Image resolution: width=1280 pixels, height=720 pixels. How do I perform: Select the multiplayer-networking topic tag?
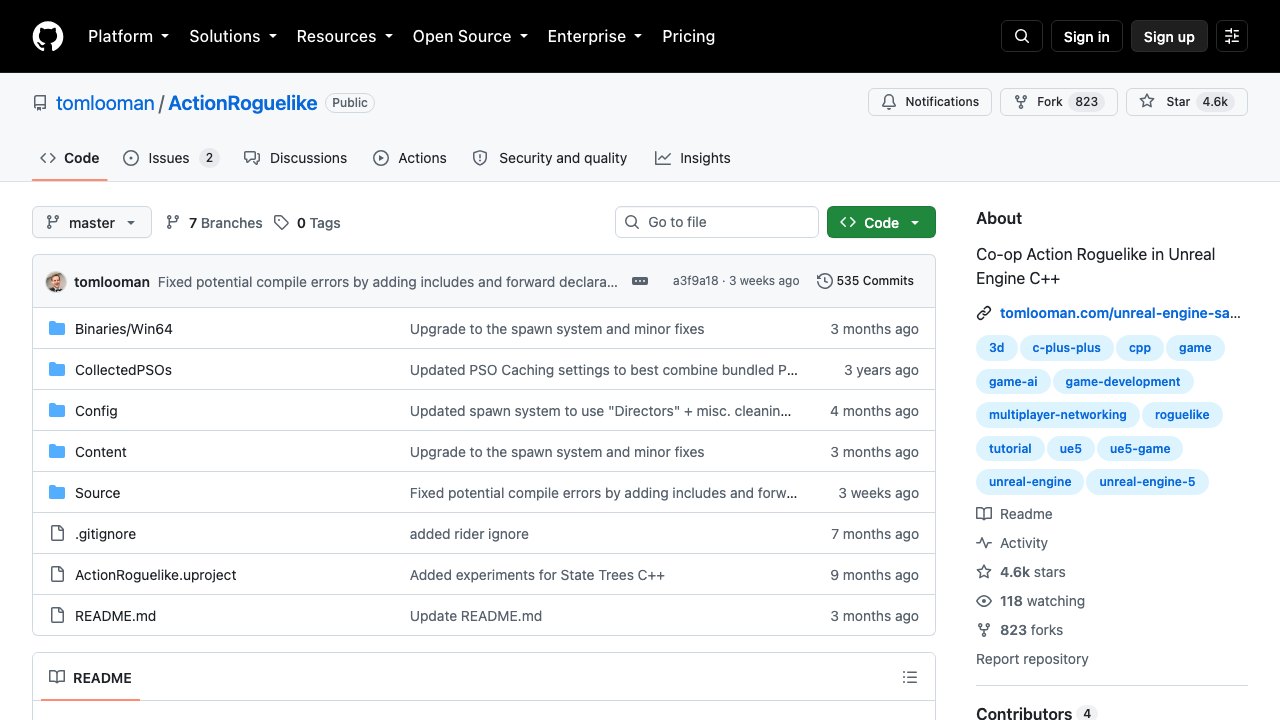click(1058, 415)
